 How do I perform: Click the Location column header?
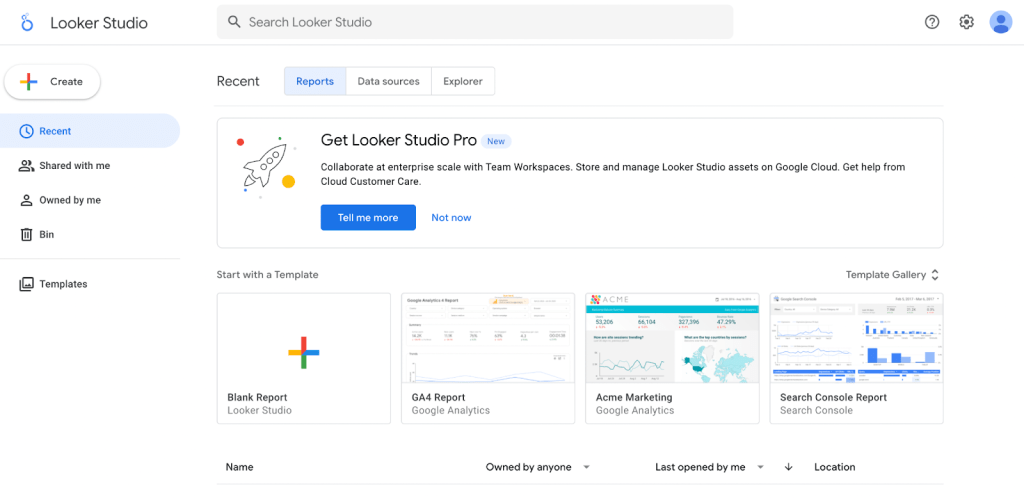tap(835, 467)
